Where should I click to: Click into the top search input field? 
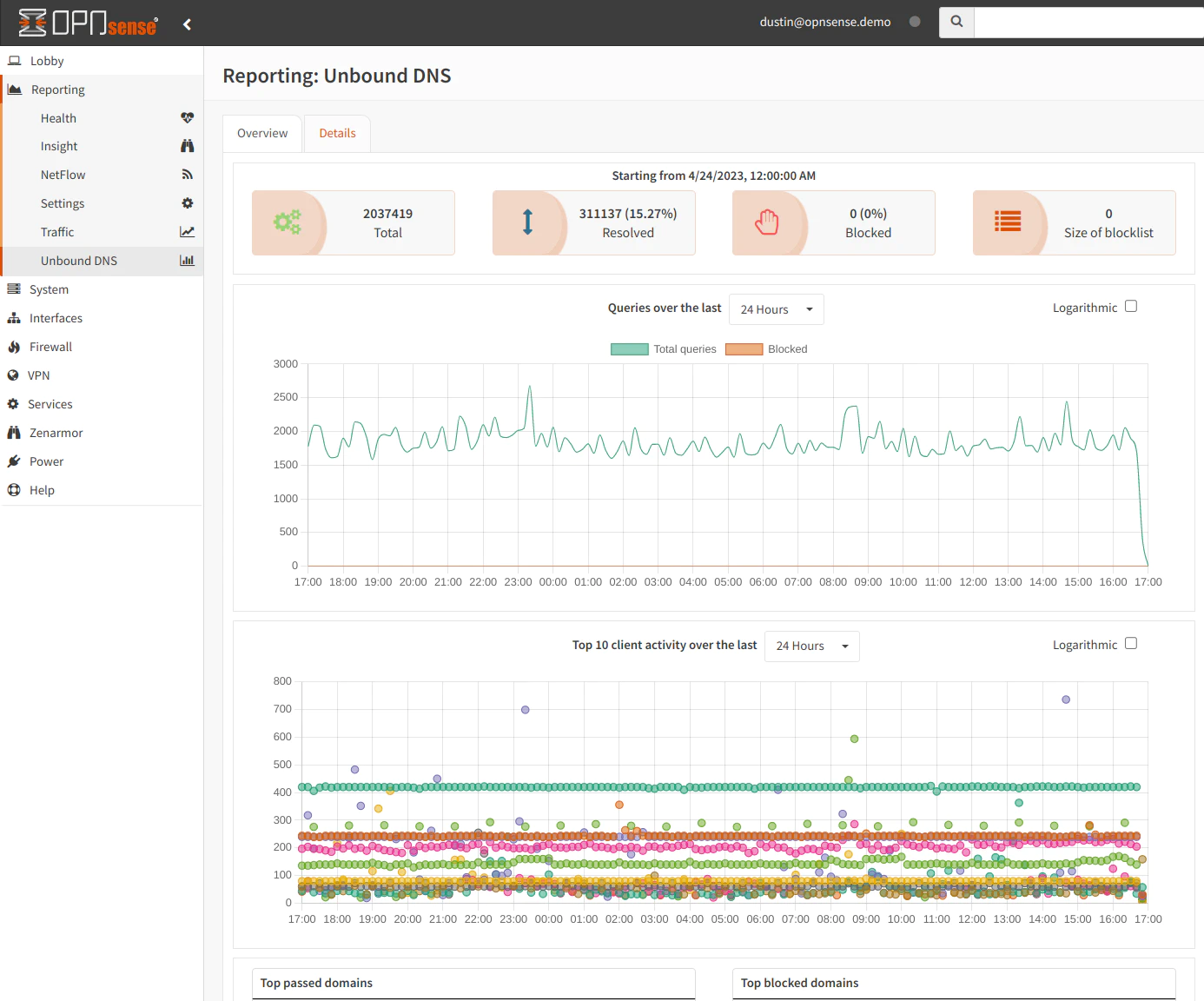point(1088,23)
